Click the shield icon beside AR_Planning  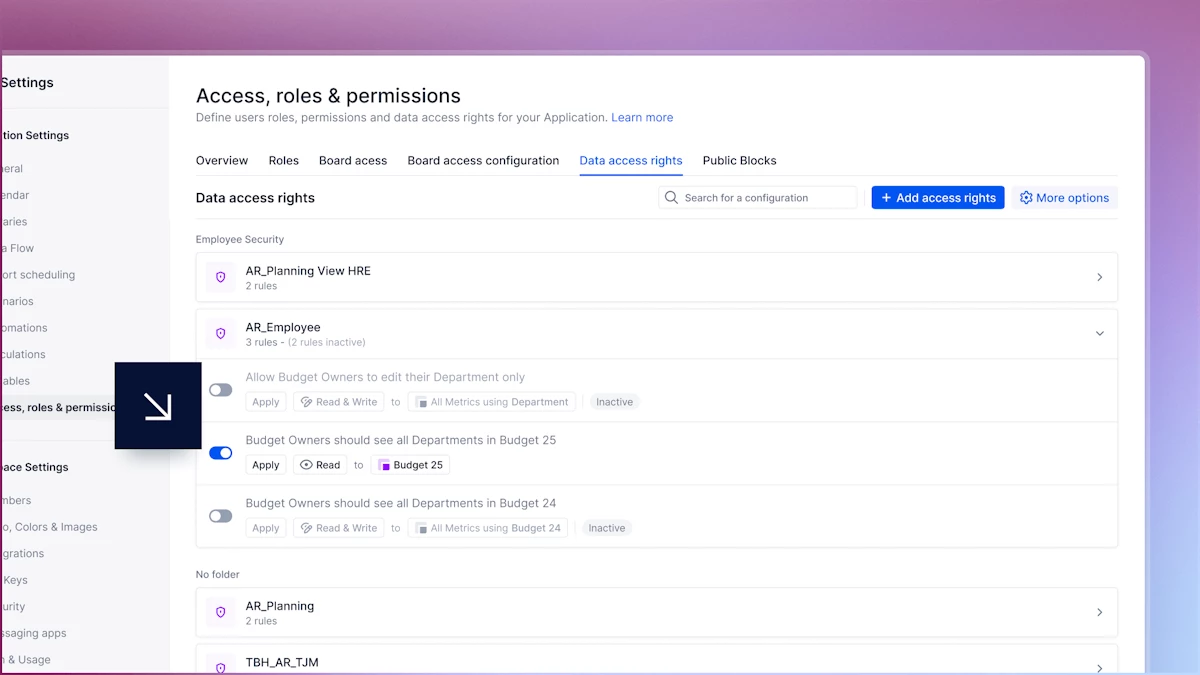tap(221, 612)
